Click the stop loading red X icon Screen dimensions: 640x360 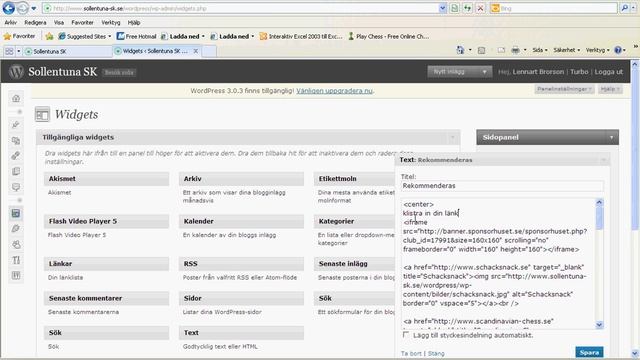481,8
